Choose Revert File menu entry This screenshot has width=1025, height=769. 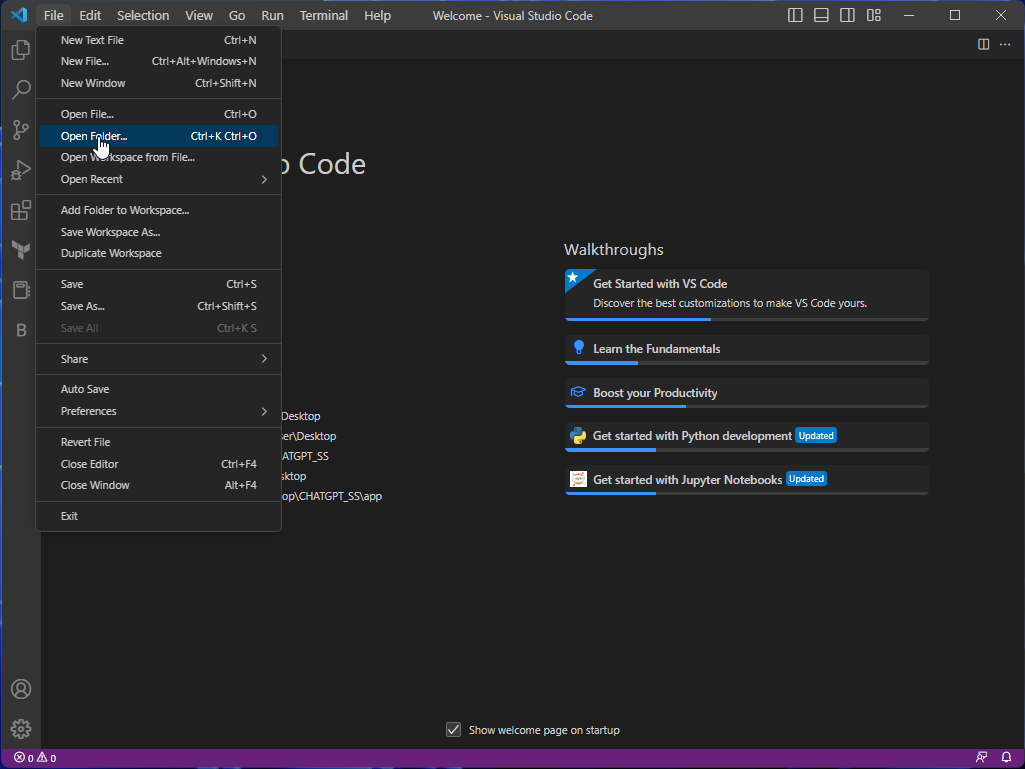tap(158, 442)
